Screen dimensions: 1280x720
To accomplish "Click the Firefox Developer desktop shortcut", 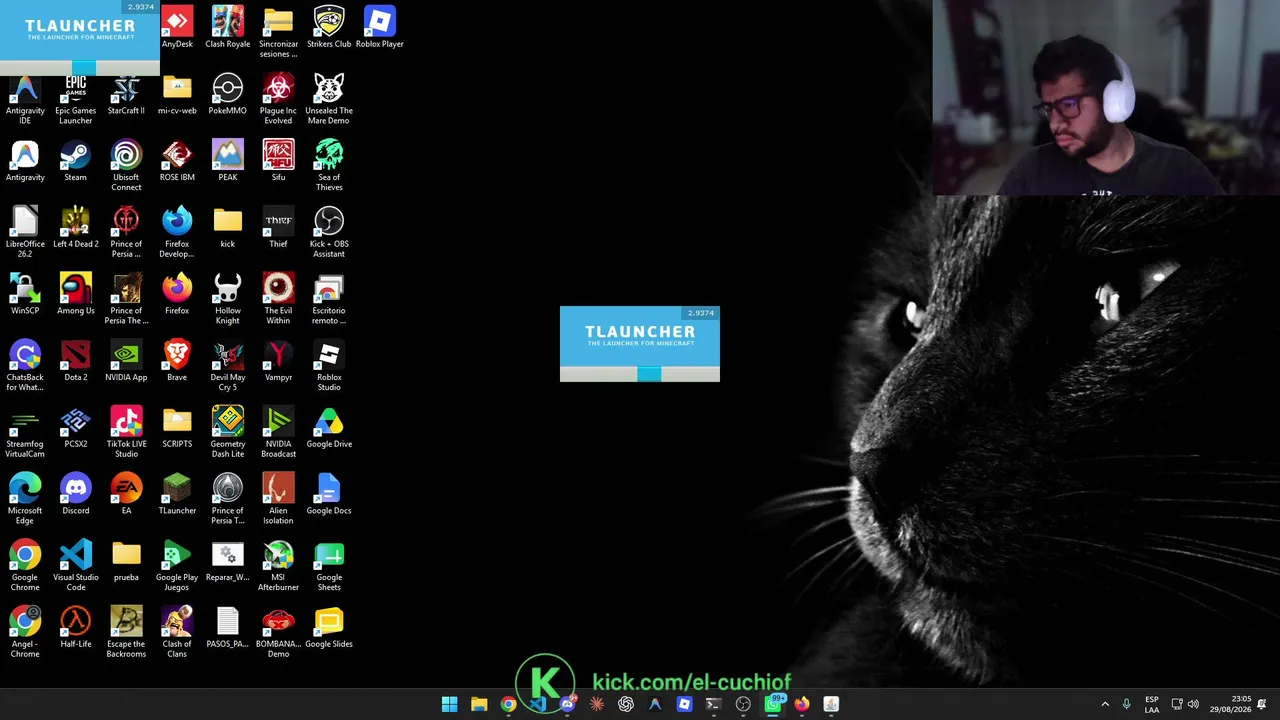I will 177,233.
